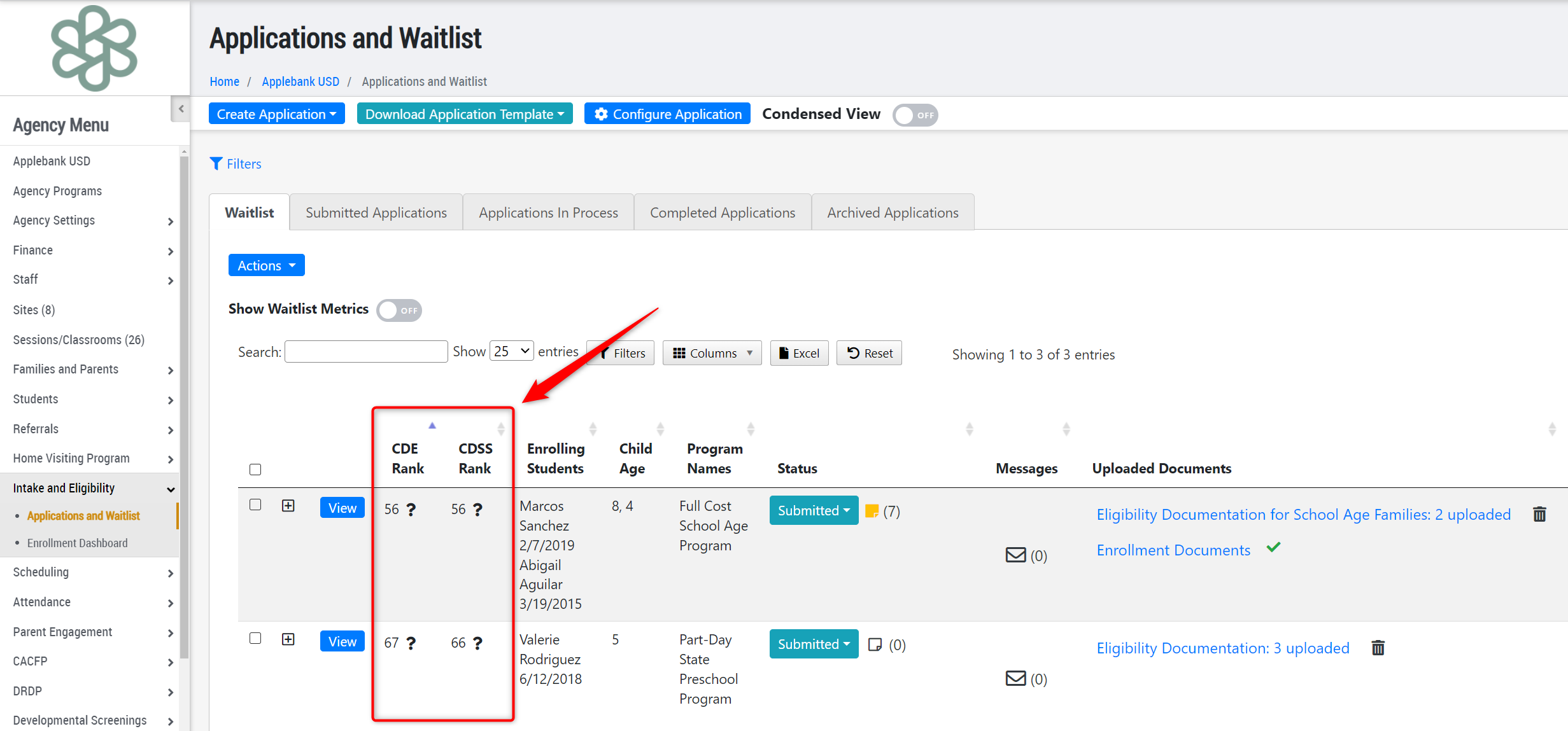Image resolution: width=1568 pixels, height=731 pixels.
Task: Click question mark next to CDE Rank 56
Action: [x=411, y=510]
